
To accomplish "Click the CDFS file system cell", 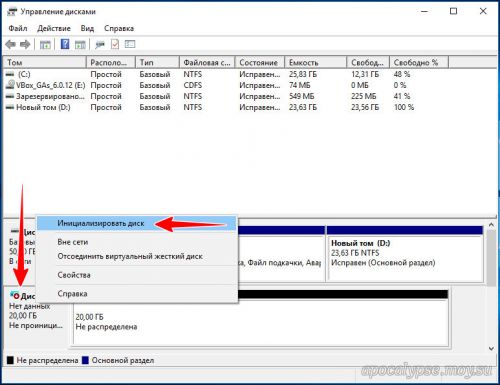I will coord(193,85).
